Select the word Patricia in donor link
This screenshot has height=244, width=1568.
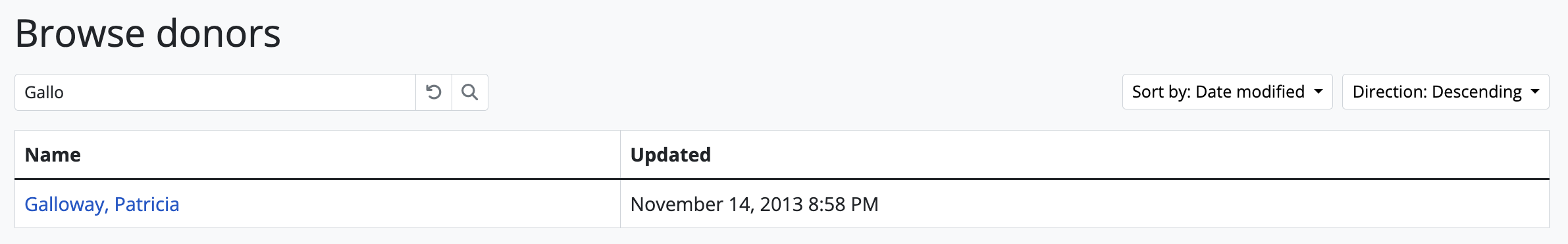(147, 204)
